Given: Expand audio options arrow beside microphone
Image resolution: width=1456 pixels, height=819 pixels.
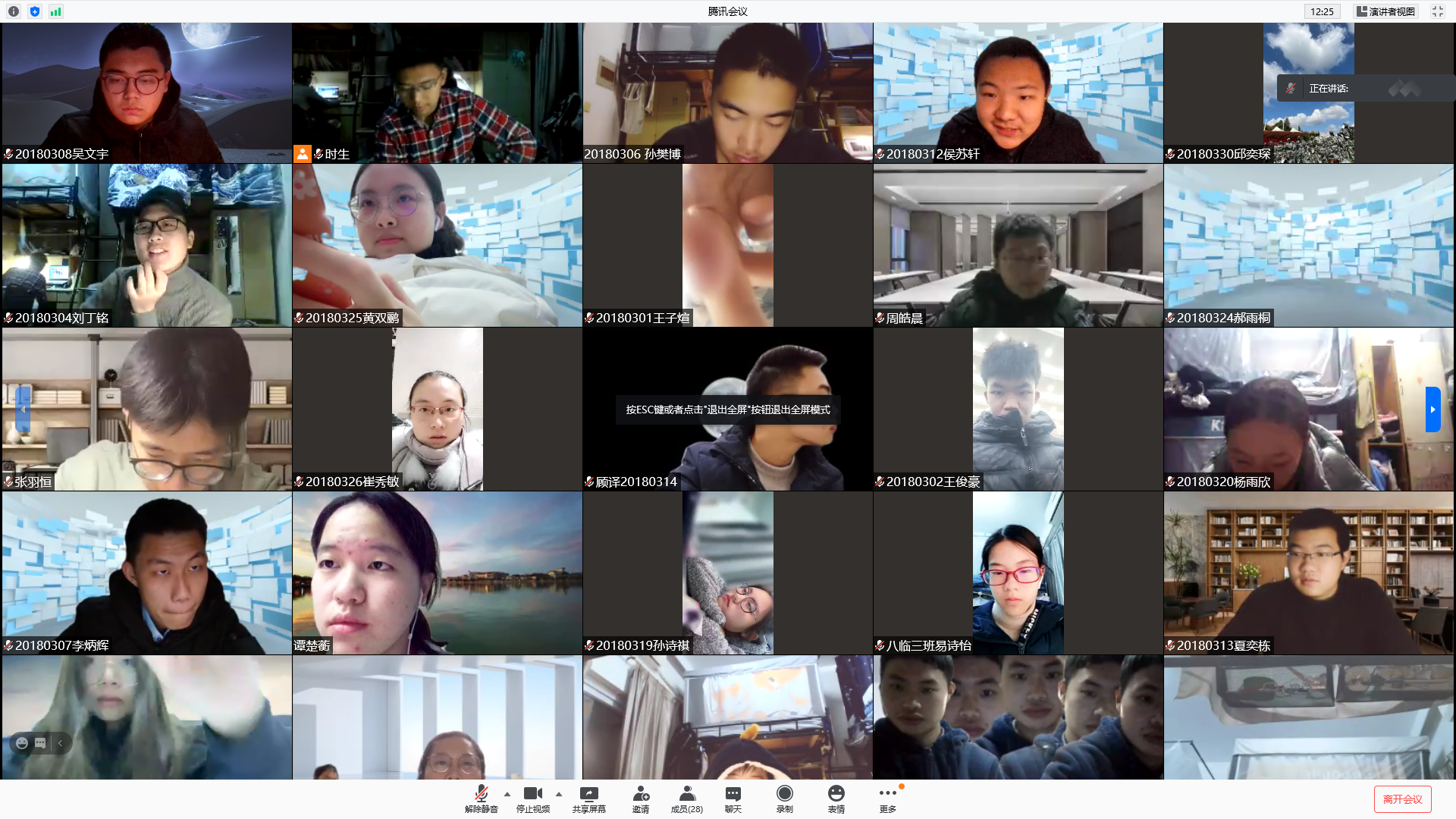Looking at the screenshot, I should click(x=507, y=794).
